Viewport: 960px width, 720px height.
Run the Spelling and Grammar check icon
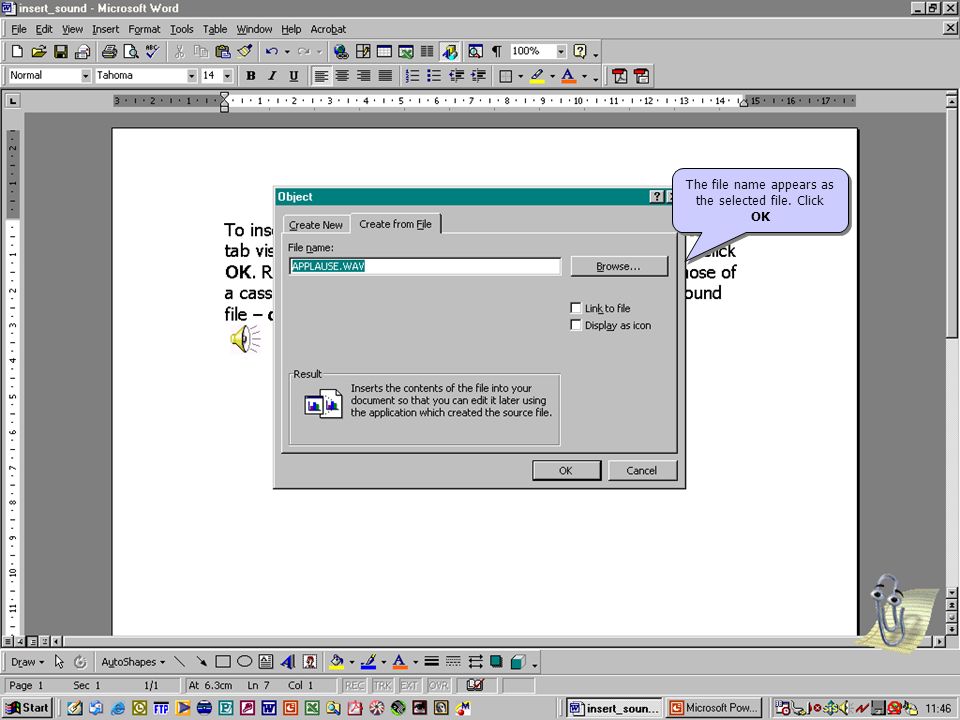pyautogui.click(x=152, y=51)
